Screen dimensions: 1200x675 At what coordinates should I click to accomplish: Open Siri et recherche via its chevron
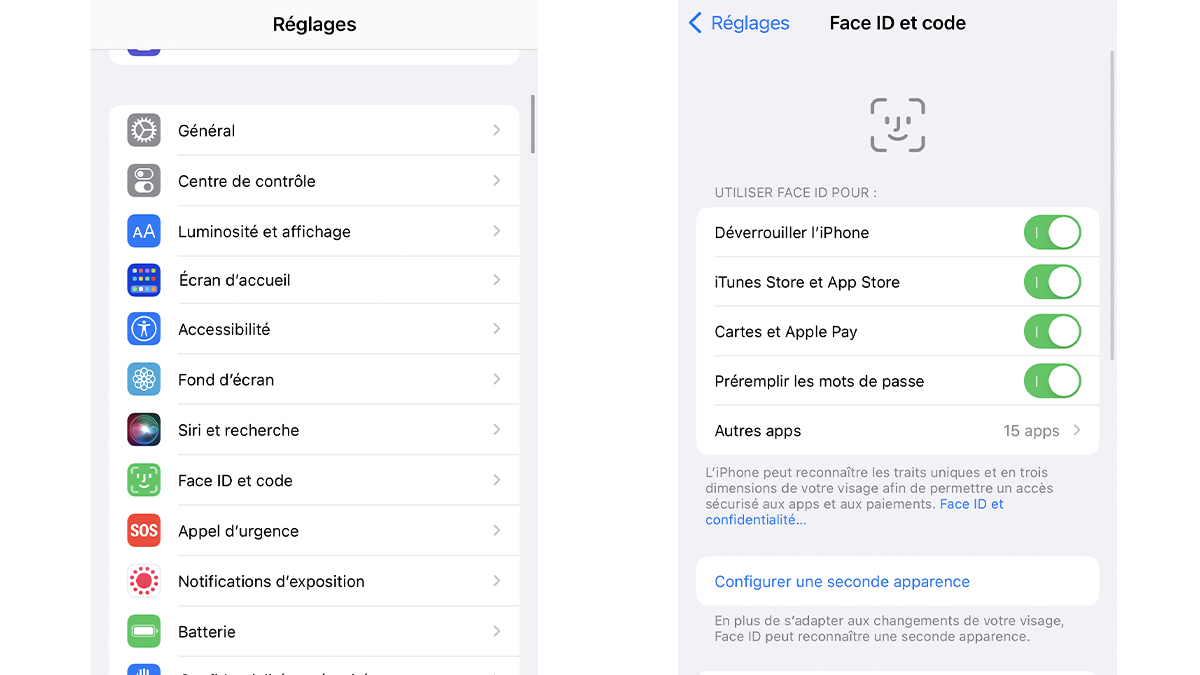(x=497, y=430)
